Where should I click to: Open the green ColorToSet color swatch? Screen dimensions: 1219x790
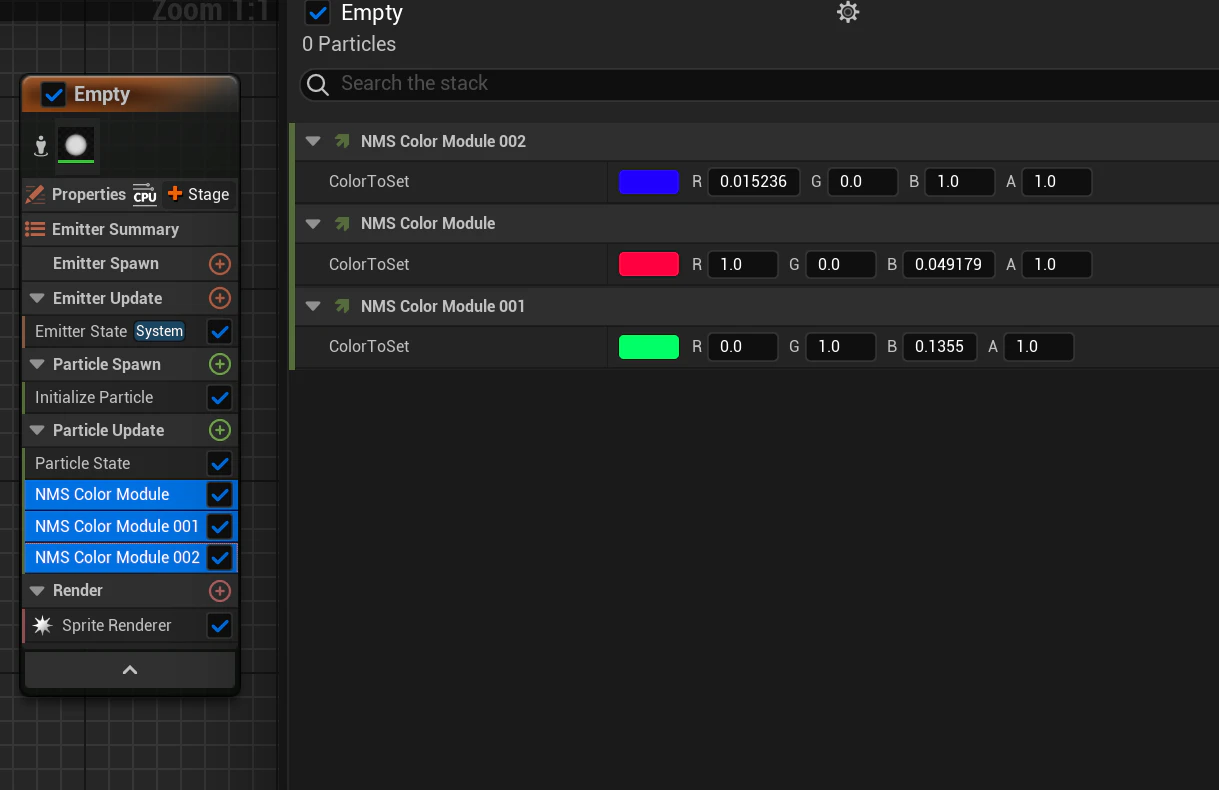[649, 347]
